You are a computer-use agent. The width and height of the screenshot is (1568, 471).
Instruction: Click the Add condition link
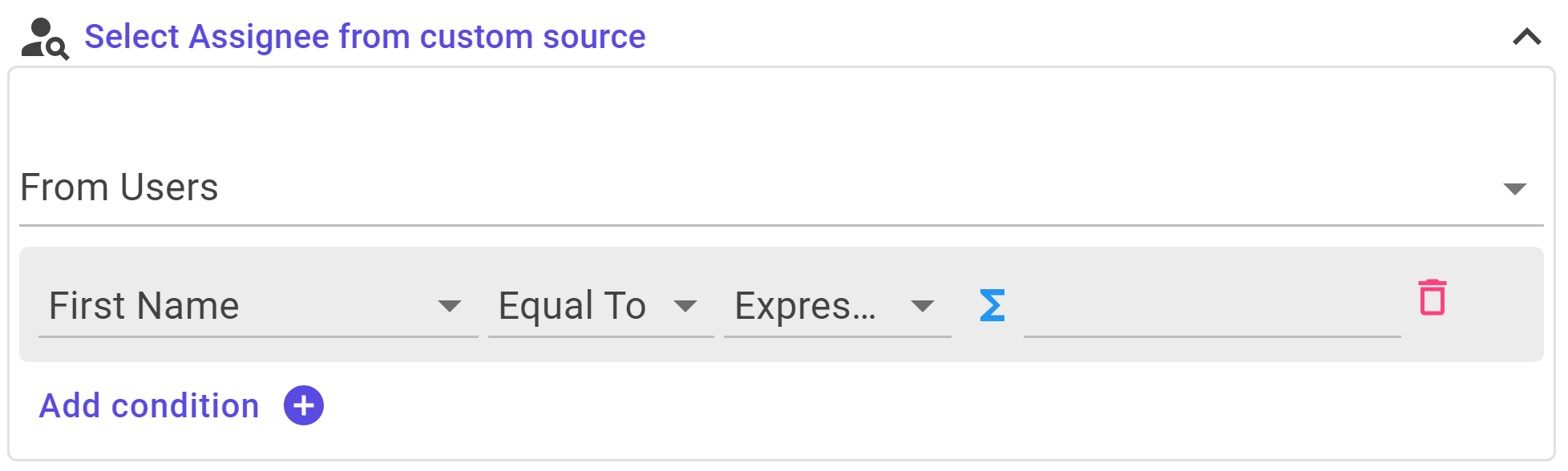(149, 406)
